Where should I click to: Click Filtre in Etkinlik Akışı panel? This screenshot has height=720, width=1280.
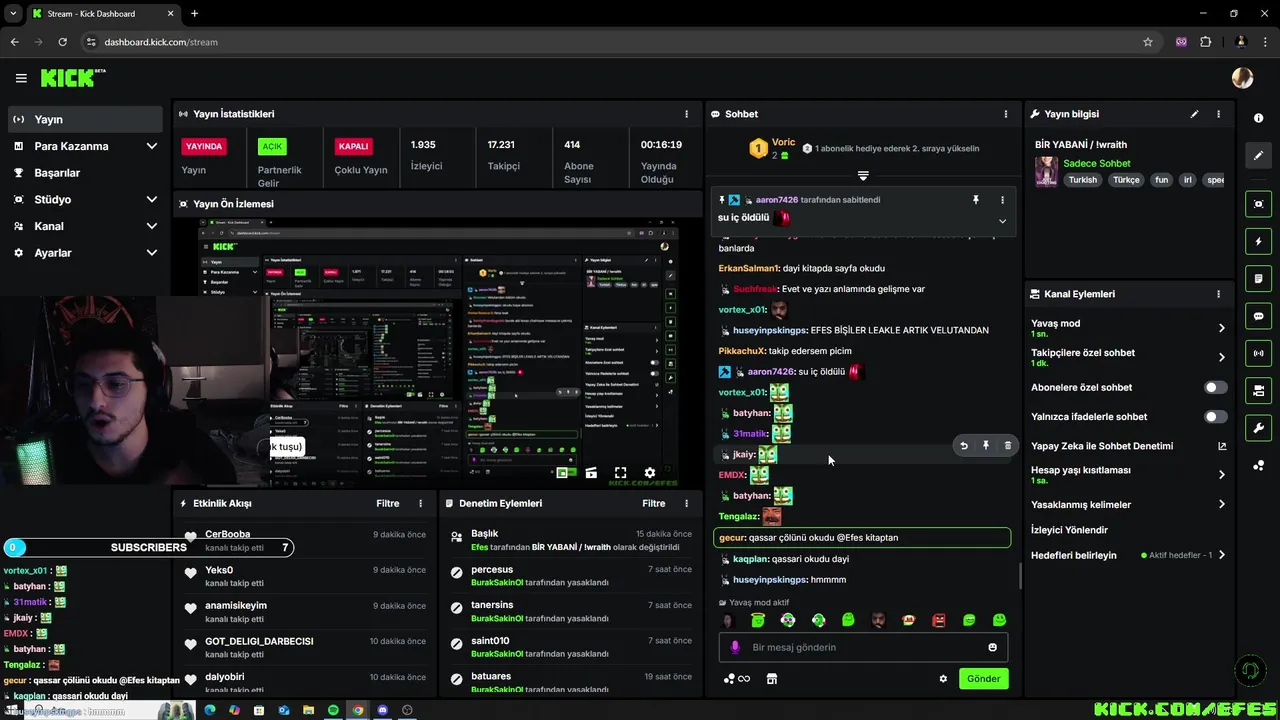[x=387, y=503]
